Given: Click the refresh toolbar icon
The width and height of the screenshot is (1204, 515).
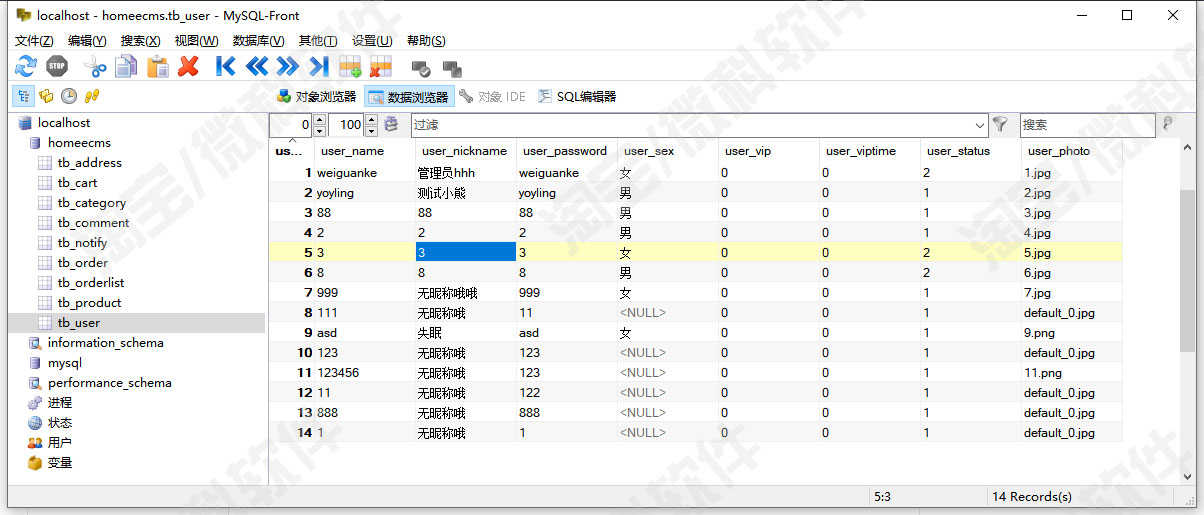Looking at the screenshot, I should click(x=26, y=67).
